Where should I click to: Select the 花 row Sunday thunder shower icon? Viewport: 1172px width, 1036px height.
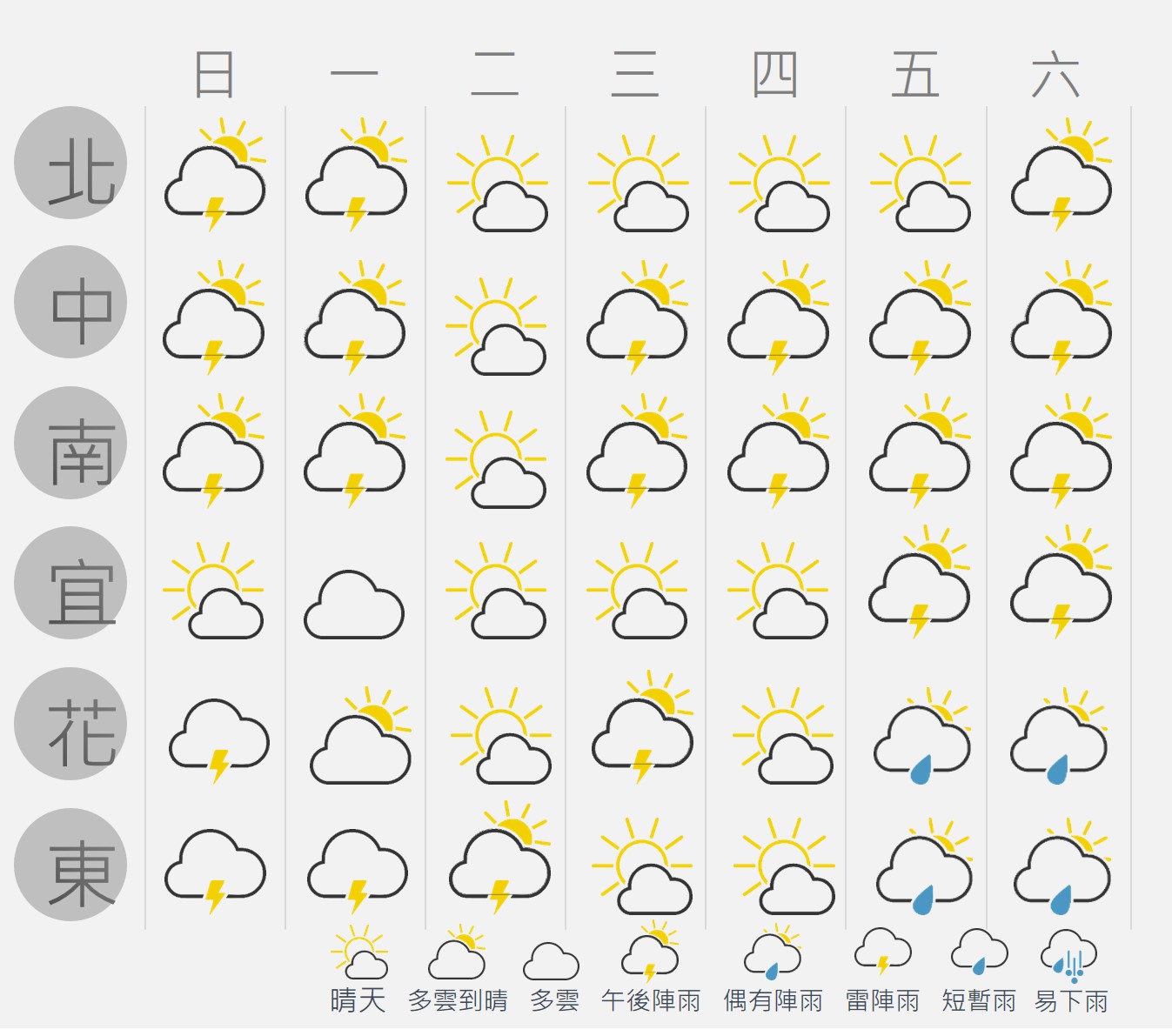point(219,741)
